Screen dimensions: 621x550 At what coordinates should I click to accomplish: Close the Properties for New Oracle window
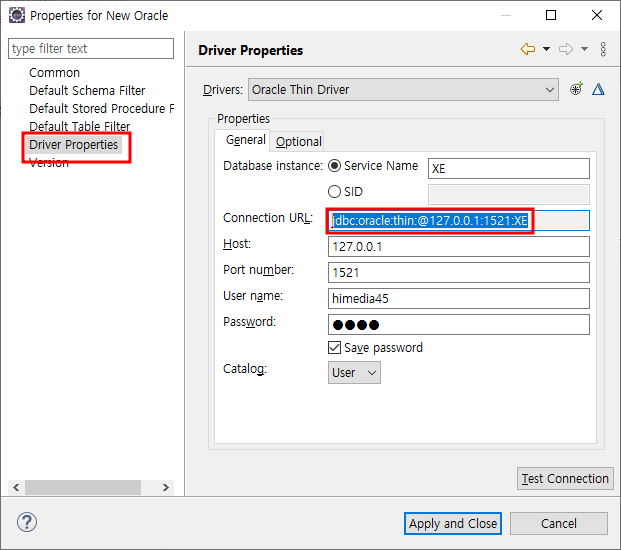pyautogui.click(x=597, y=15)
